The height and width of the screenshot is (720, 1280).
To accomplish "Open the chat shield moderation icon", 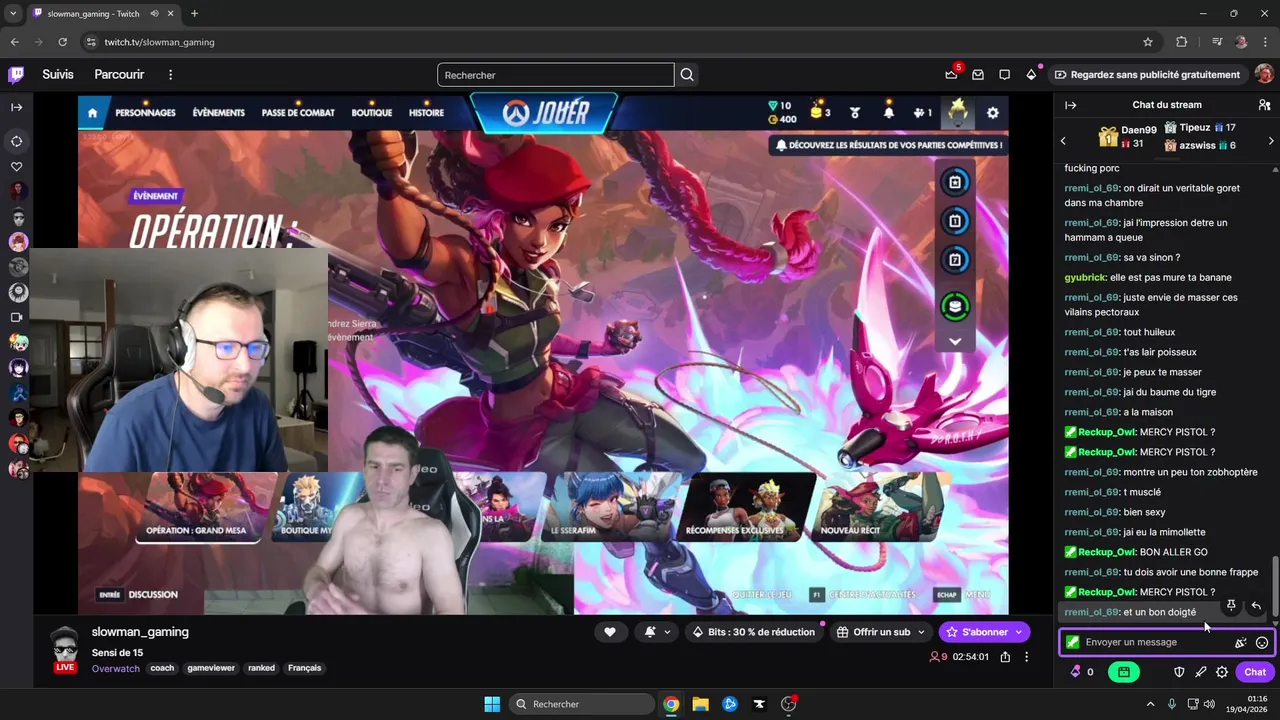I will [1179, 672].
